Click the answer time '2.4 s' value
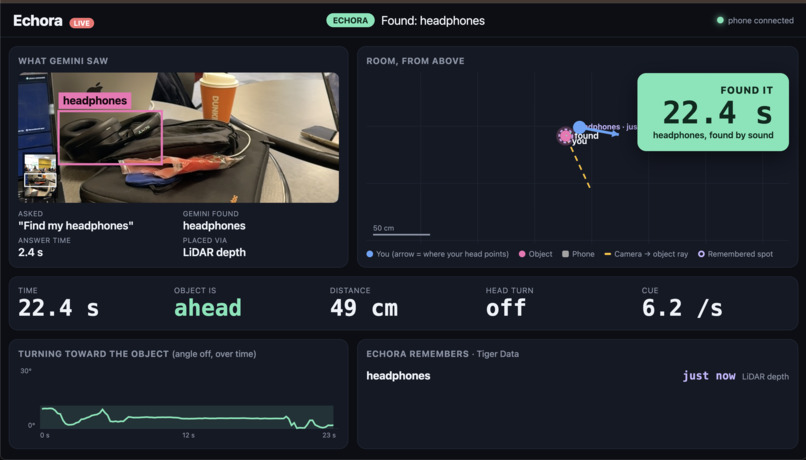 (30, 252)
